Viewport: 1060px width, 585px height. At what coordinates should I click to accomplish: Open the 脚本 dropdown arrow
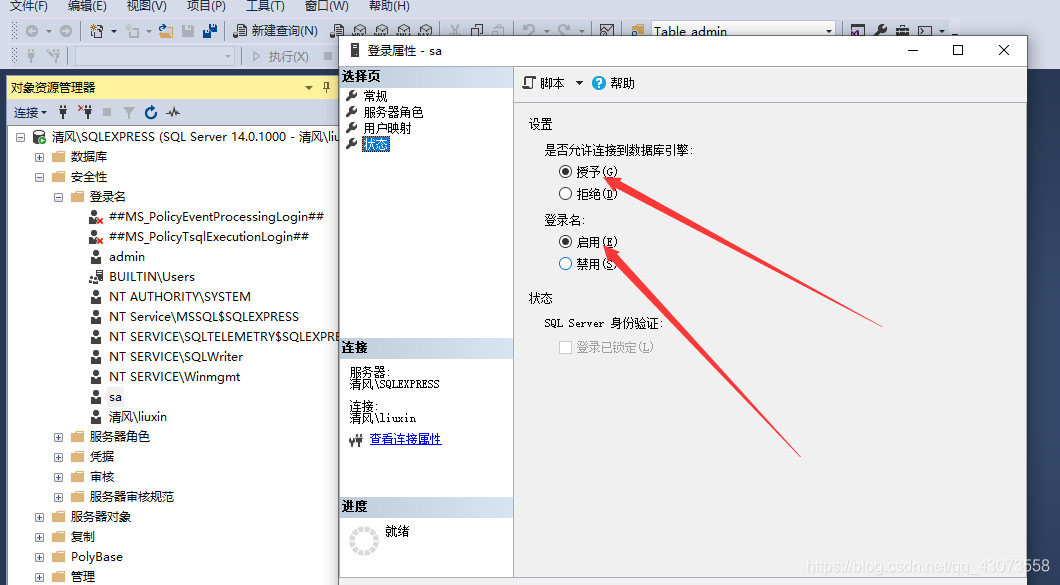[x=579, y=83]
